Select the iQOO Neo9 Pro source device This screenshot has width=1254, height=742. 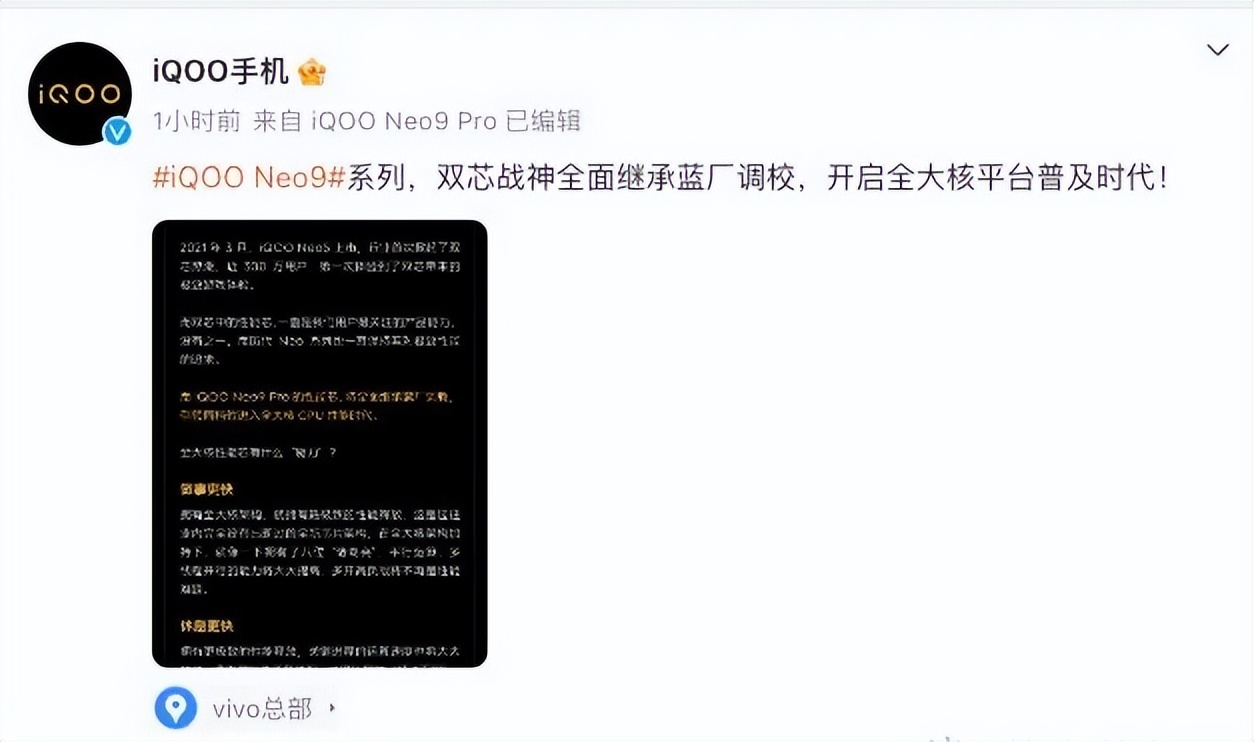tap(404, 121)
